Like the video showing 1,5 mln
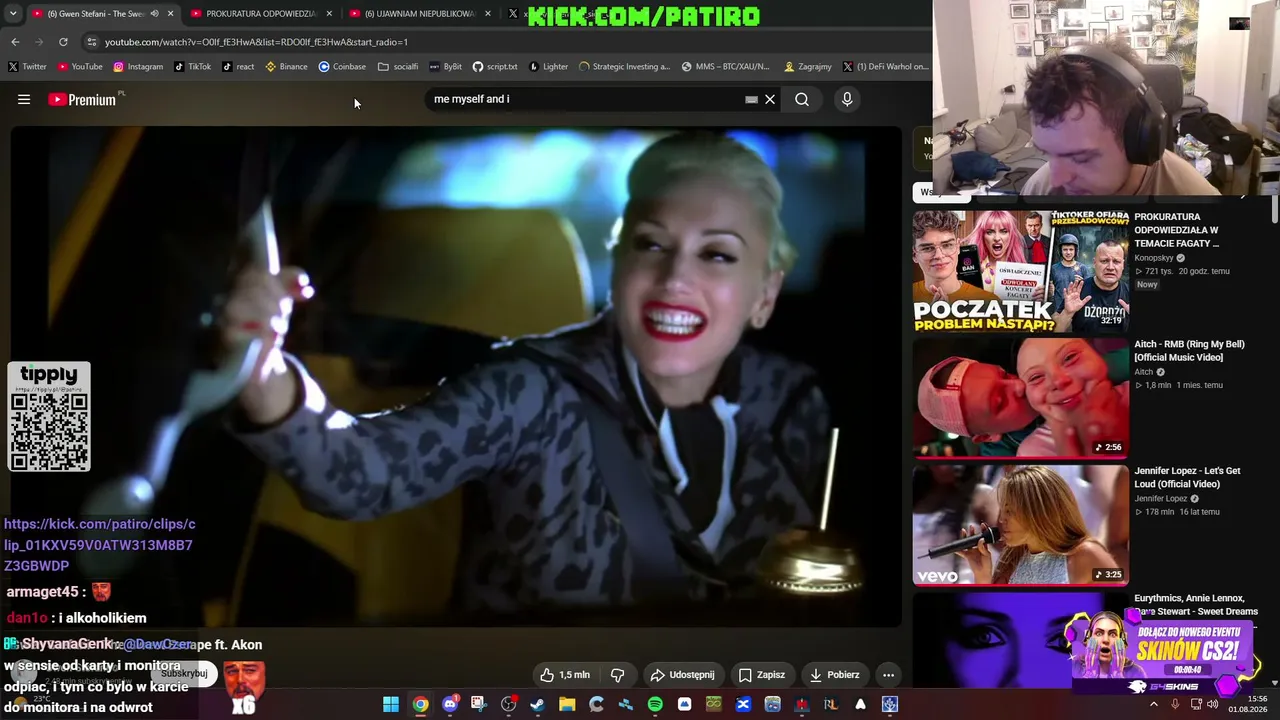The width and height of the screenshot is (1280, 720). pyautogui.click(x=565, y=675)
